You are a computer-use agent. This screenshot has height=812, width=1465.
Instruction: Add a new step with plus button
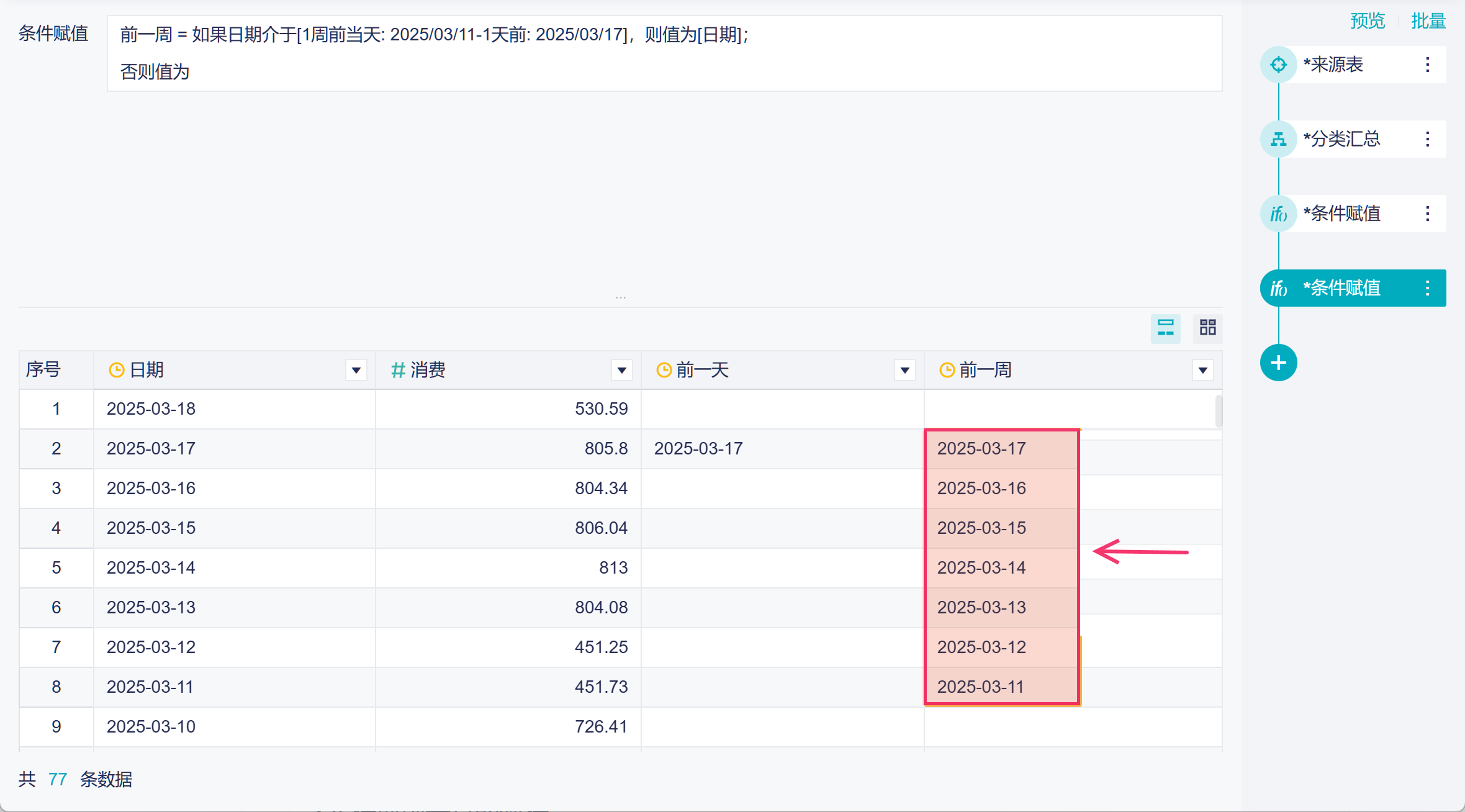(x=1278, y=363)
